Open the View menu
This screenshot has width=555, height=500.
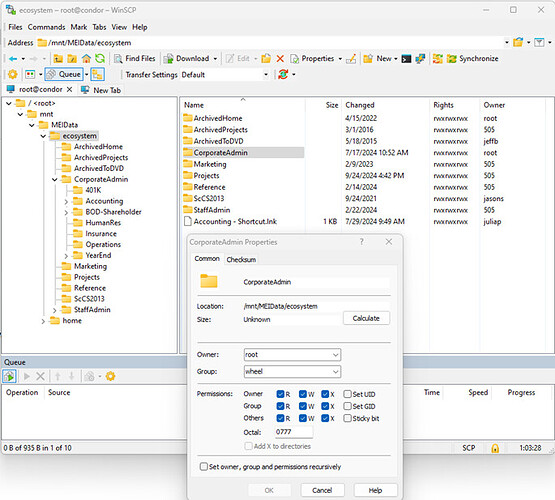click(119, 27)
